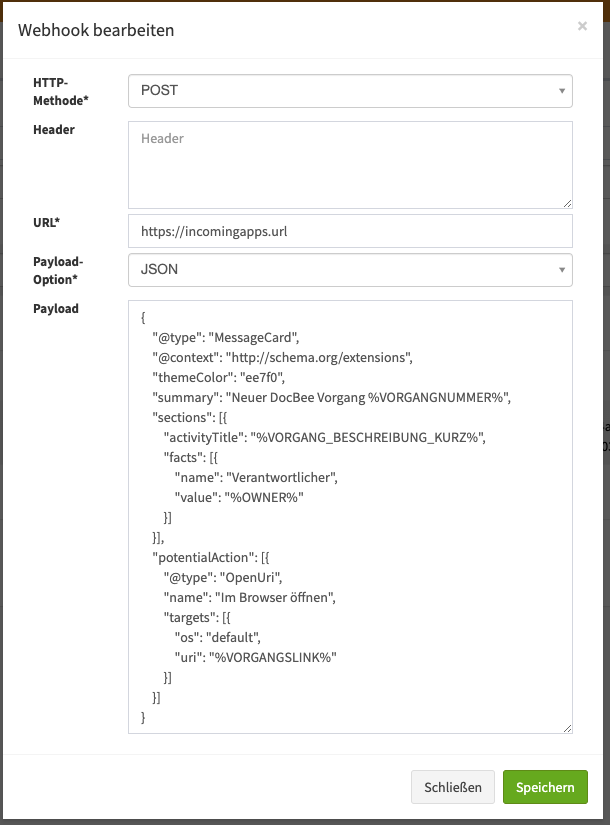
Task: Click the resize handle of the Header textarea
Action: [x=567, y=200]
